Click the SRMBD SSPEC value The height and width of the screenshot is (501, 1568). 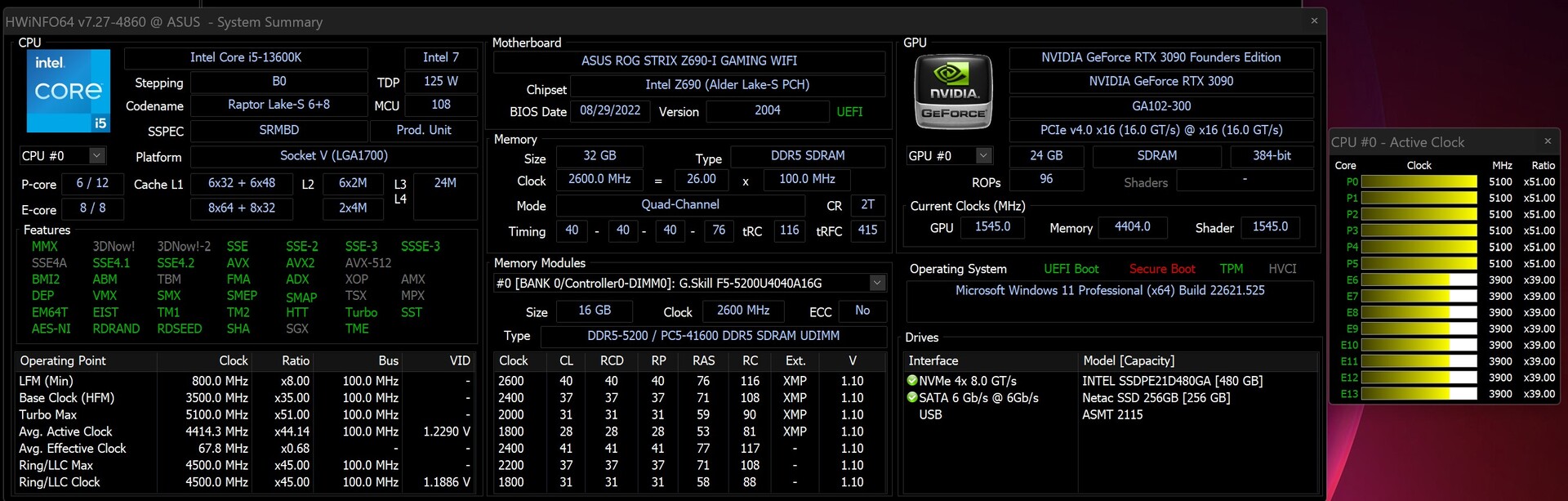[279, 130]
